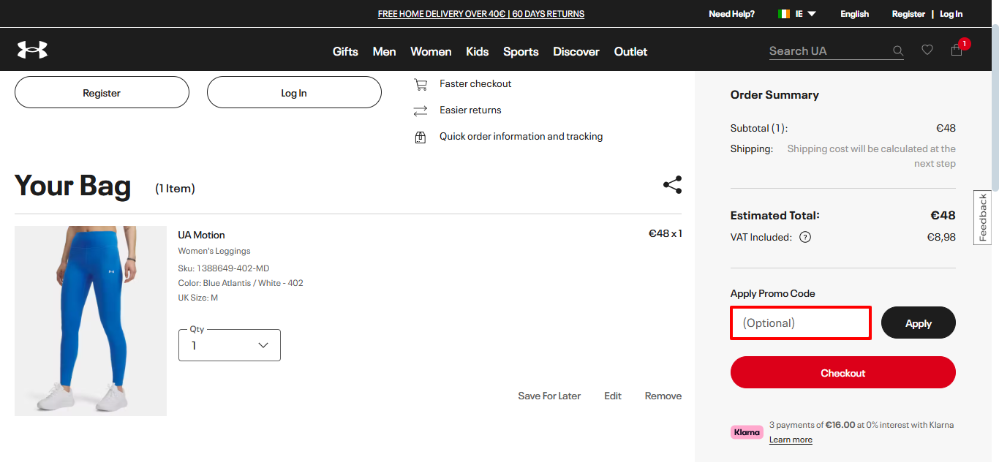
Task: Click the large Register button
Action: click(102, 93)
